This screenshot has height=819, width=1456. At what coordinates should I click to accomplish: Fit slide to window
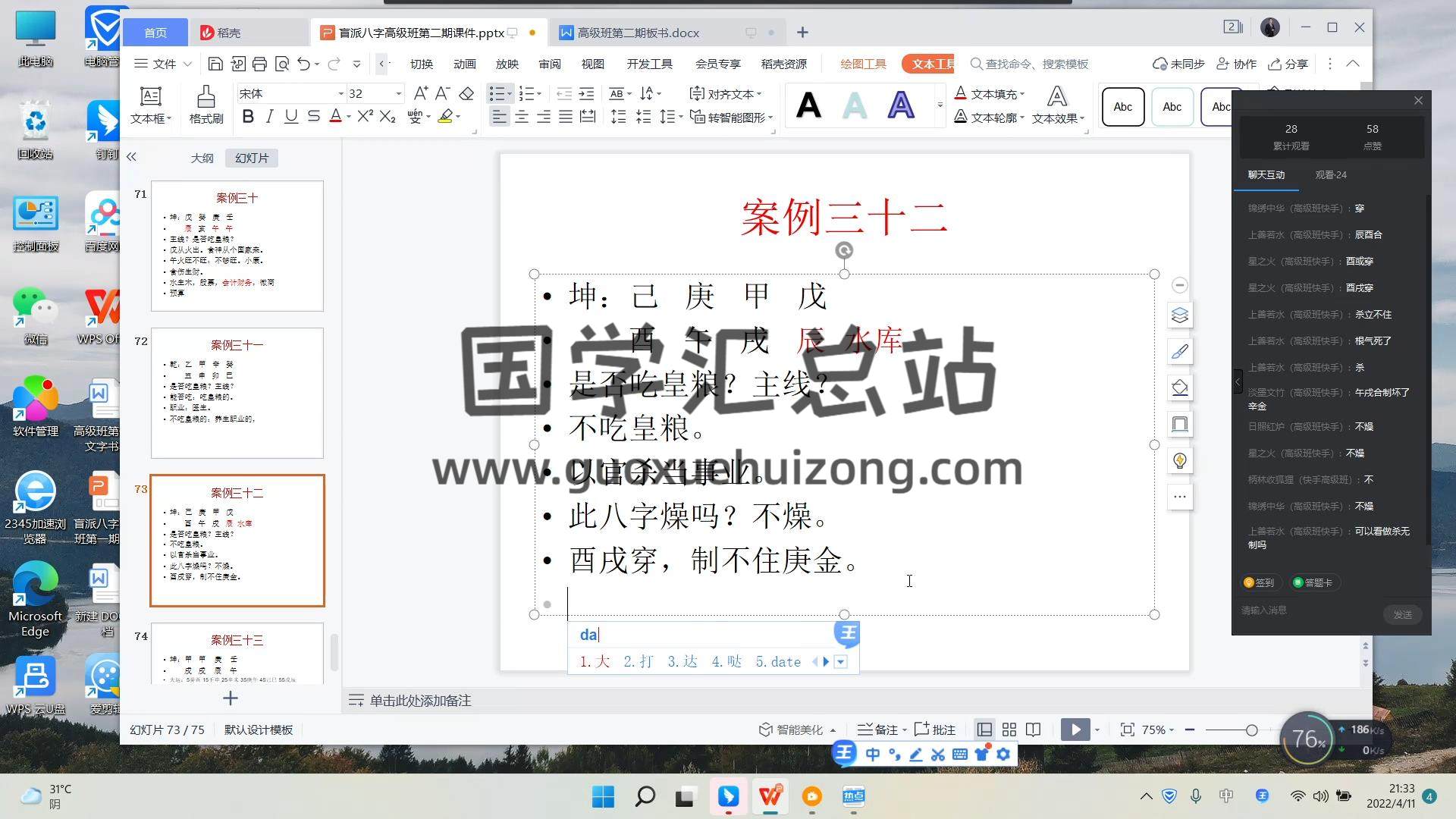[x=1128, y=730]
